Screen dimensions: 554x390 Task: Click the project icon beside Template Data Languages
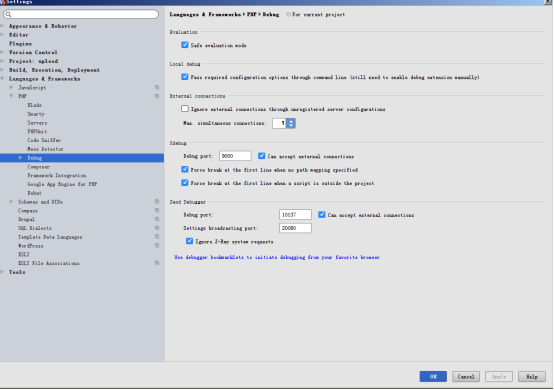tap(157, 237)
